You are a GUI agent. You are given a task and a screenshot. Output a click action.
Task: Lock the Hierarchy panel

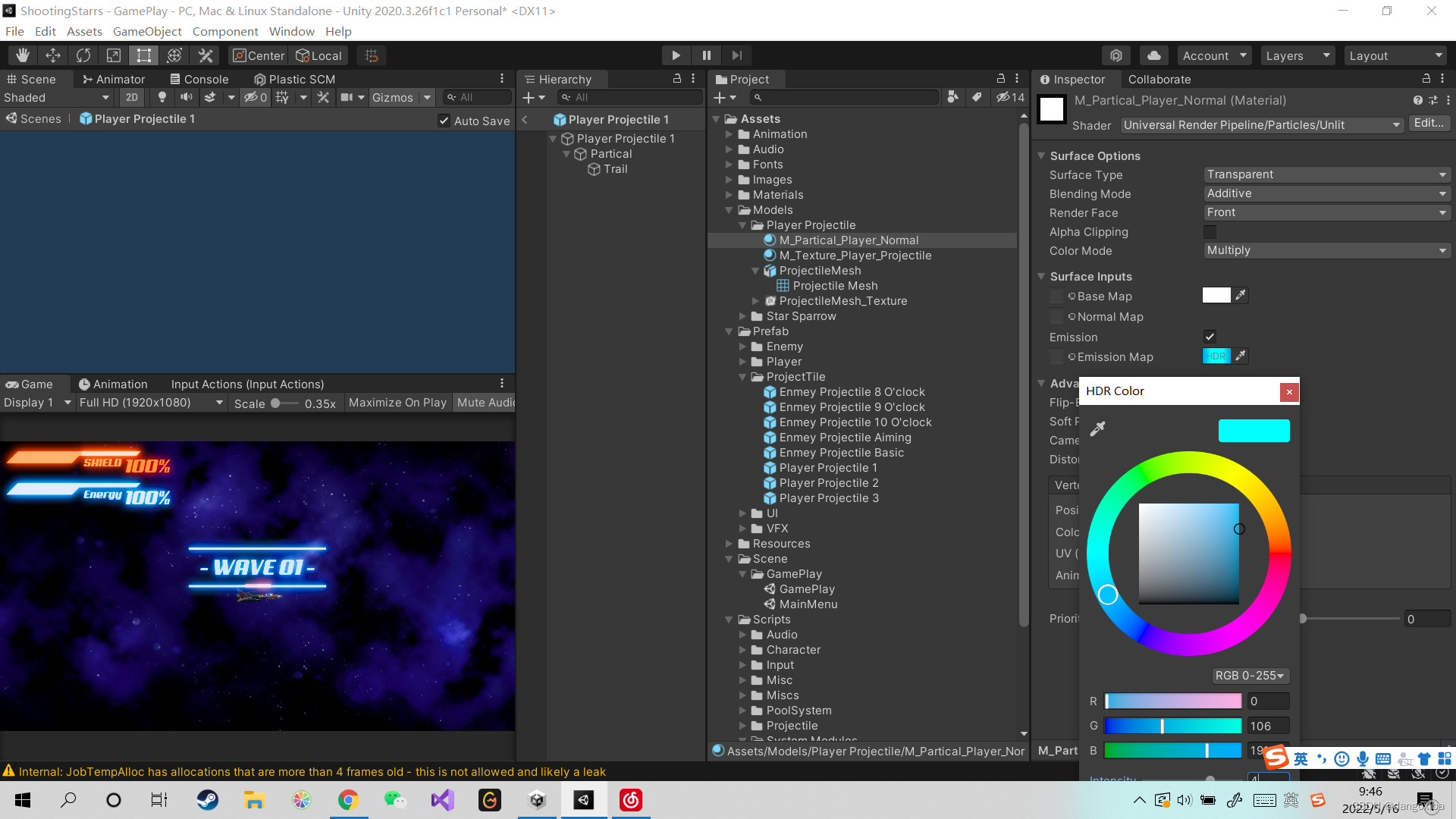pyautogui.click(x=677, y=79)
